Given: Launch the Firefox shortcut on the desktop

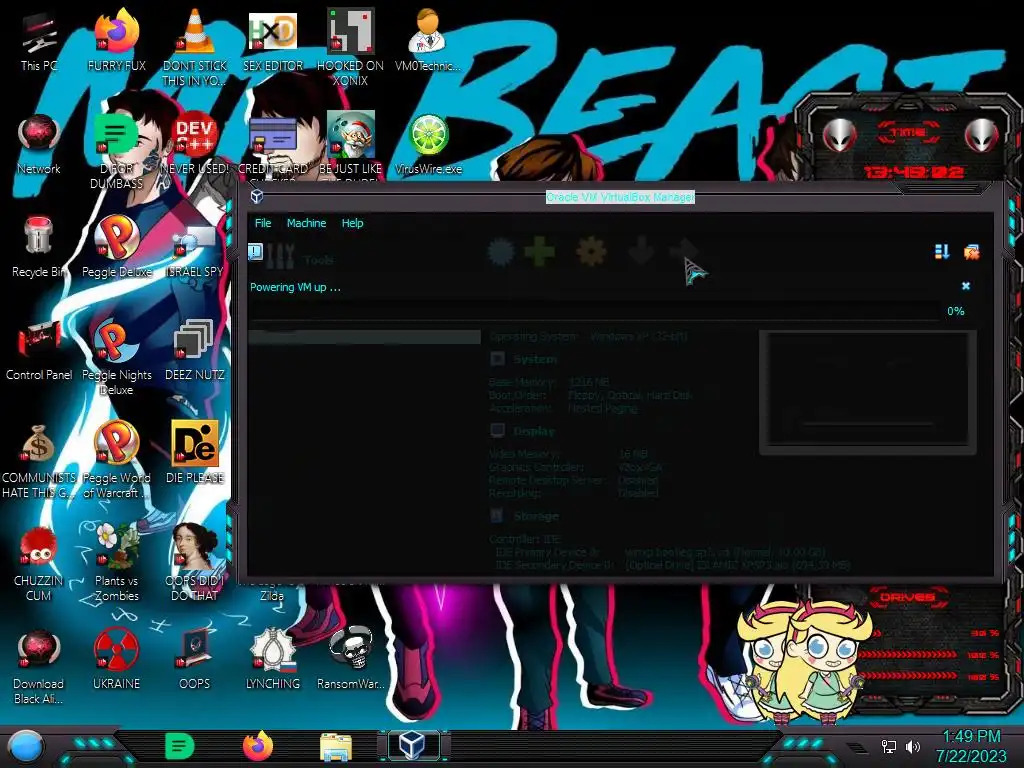Looking at the screenshot, I should pyautogui.click(x=116, y=39).
